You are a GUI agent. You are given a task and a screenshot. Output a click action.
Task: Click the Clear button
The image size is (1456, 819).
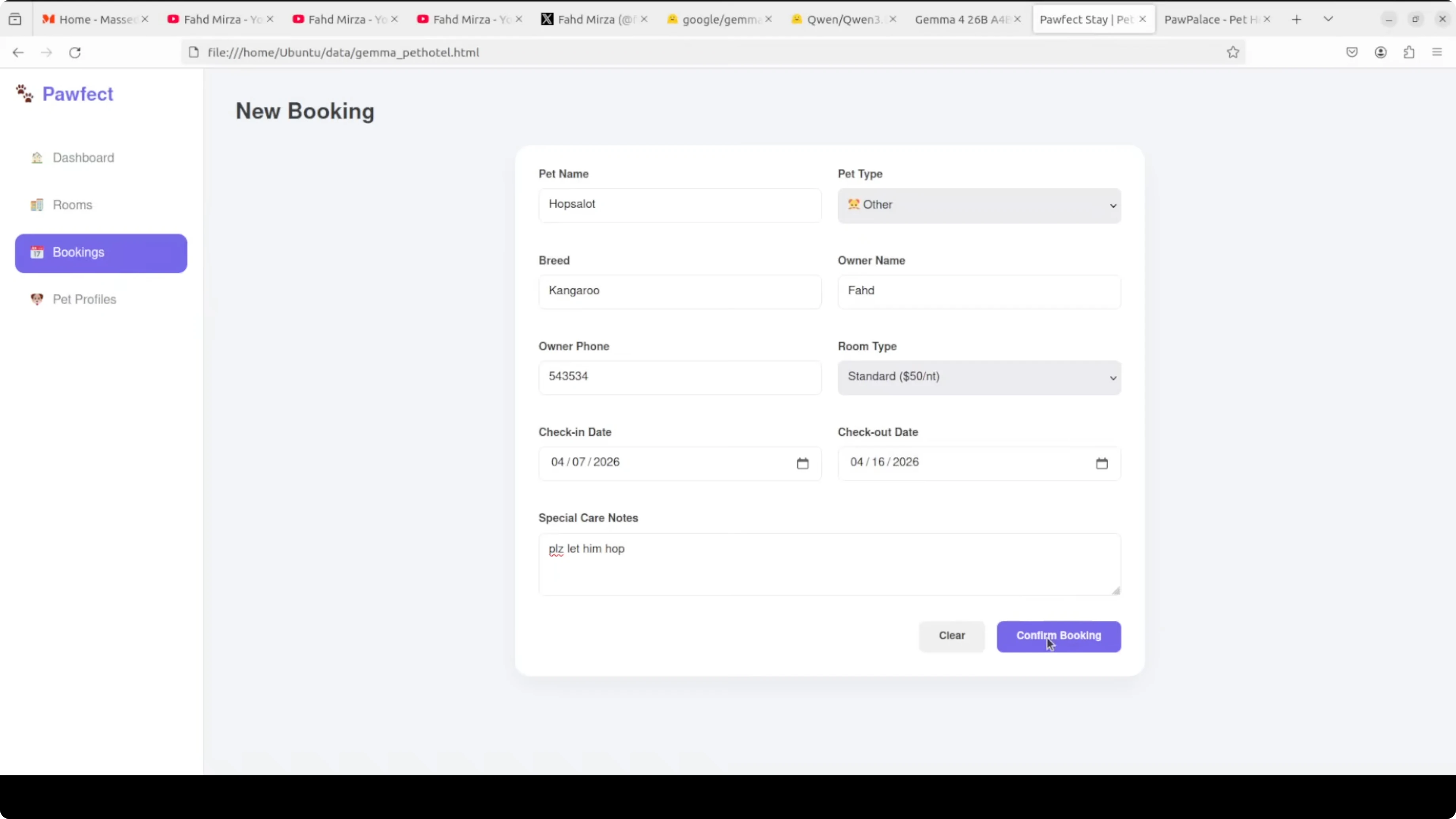pos(951,636)
